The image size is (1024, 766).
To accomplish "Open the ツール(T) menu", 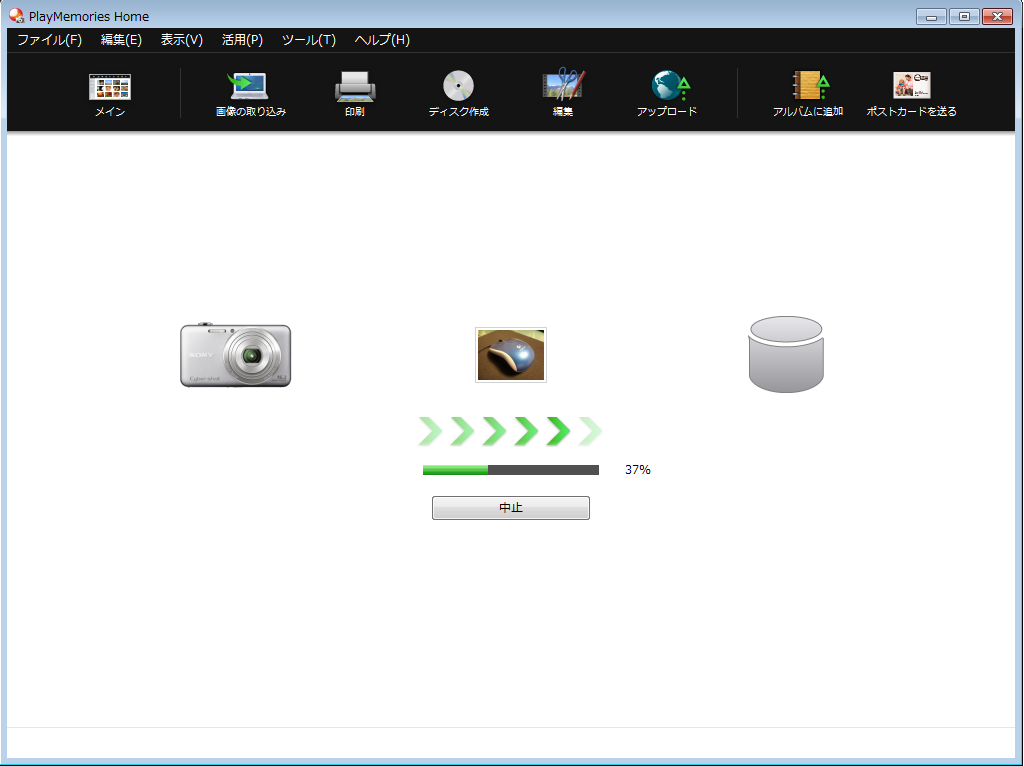I will point(309,40).
